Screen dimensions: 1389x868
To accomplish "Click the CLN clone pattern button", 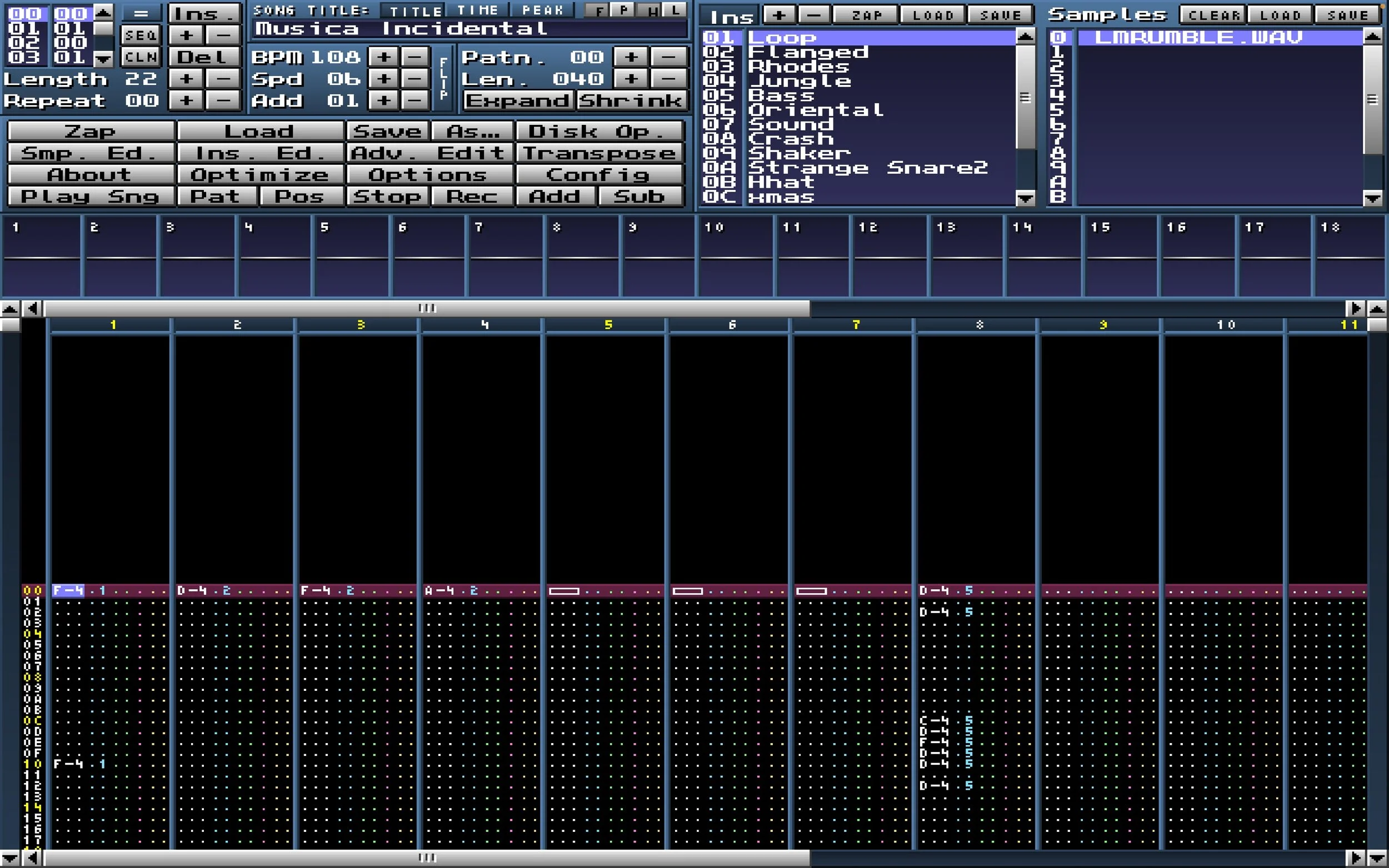I will (x=140, y=57).
